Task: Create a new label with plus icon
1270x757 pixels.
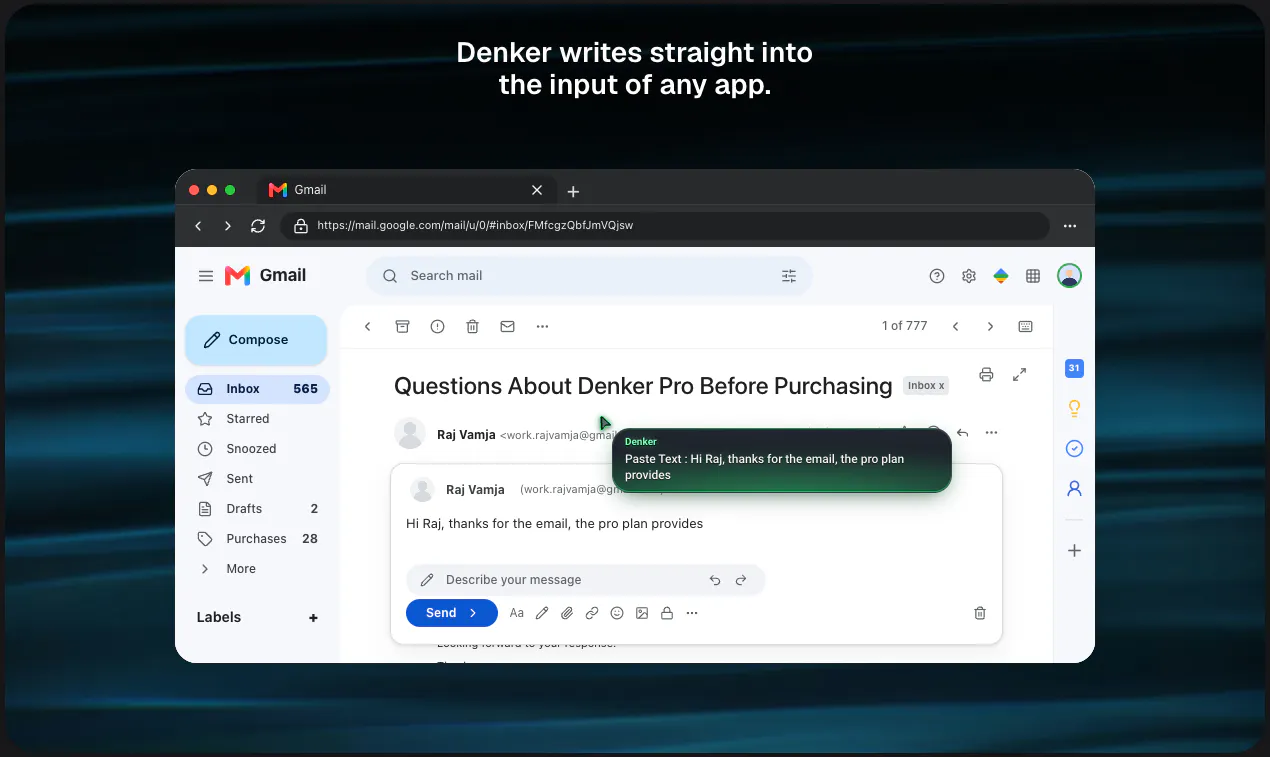Action: coord(313,618)
